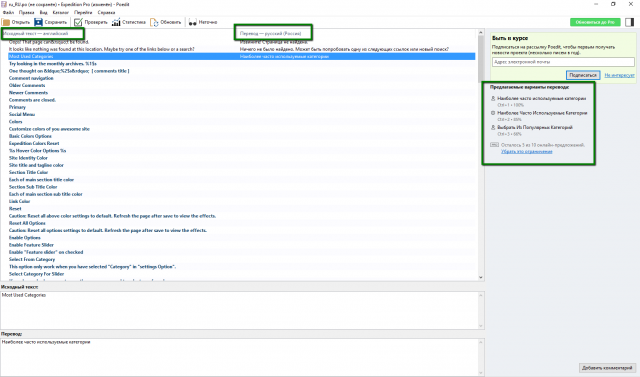Open the Справка menu
640x377 pixels.
pyautogui.click(x=106, y=12)
